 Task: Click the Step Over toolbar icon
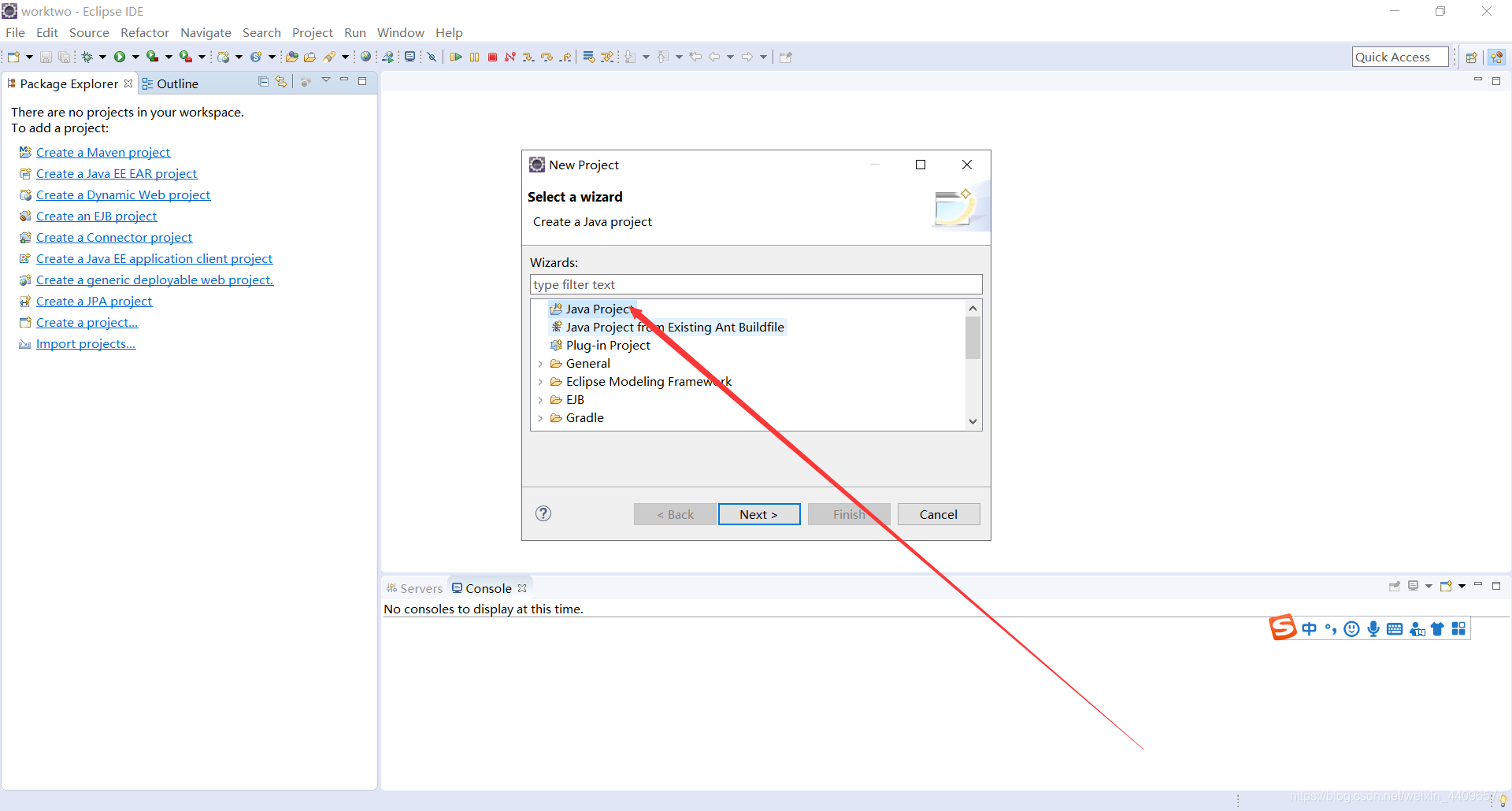point(547,57)
